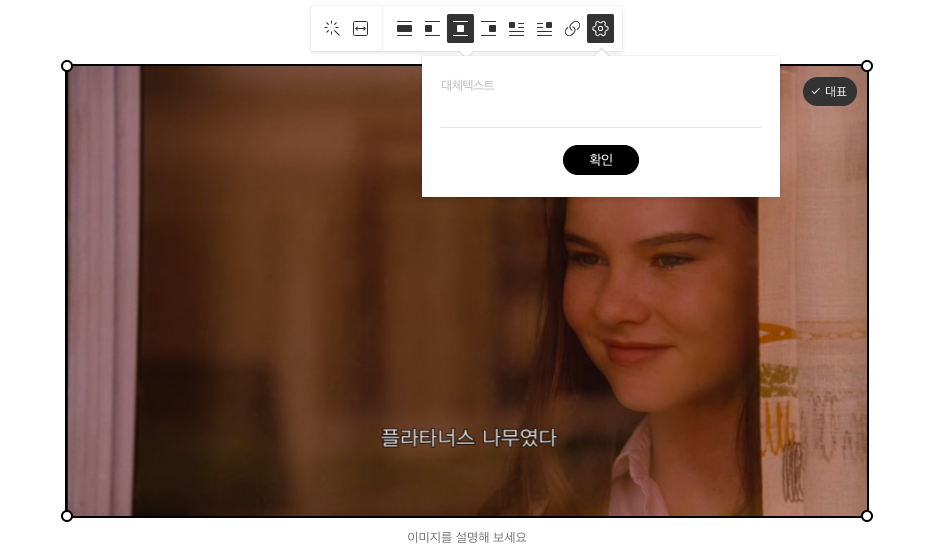Wrap text with image on right
943x547 pixels.
[x=544, y=28]
